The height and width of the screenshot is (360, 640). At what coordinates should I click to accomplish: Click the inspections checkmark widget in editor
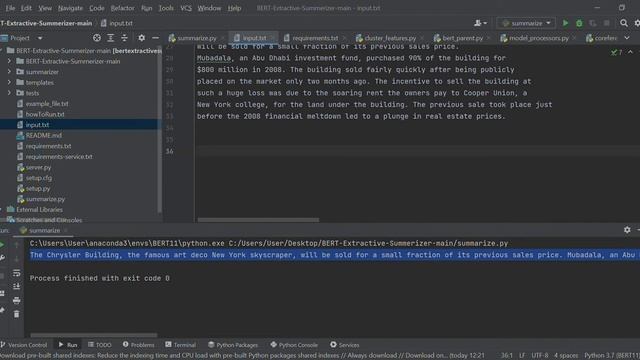[616, 52]
